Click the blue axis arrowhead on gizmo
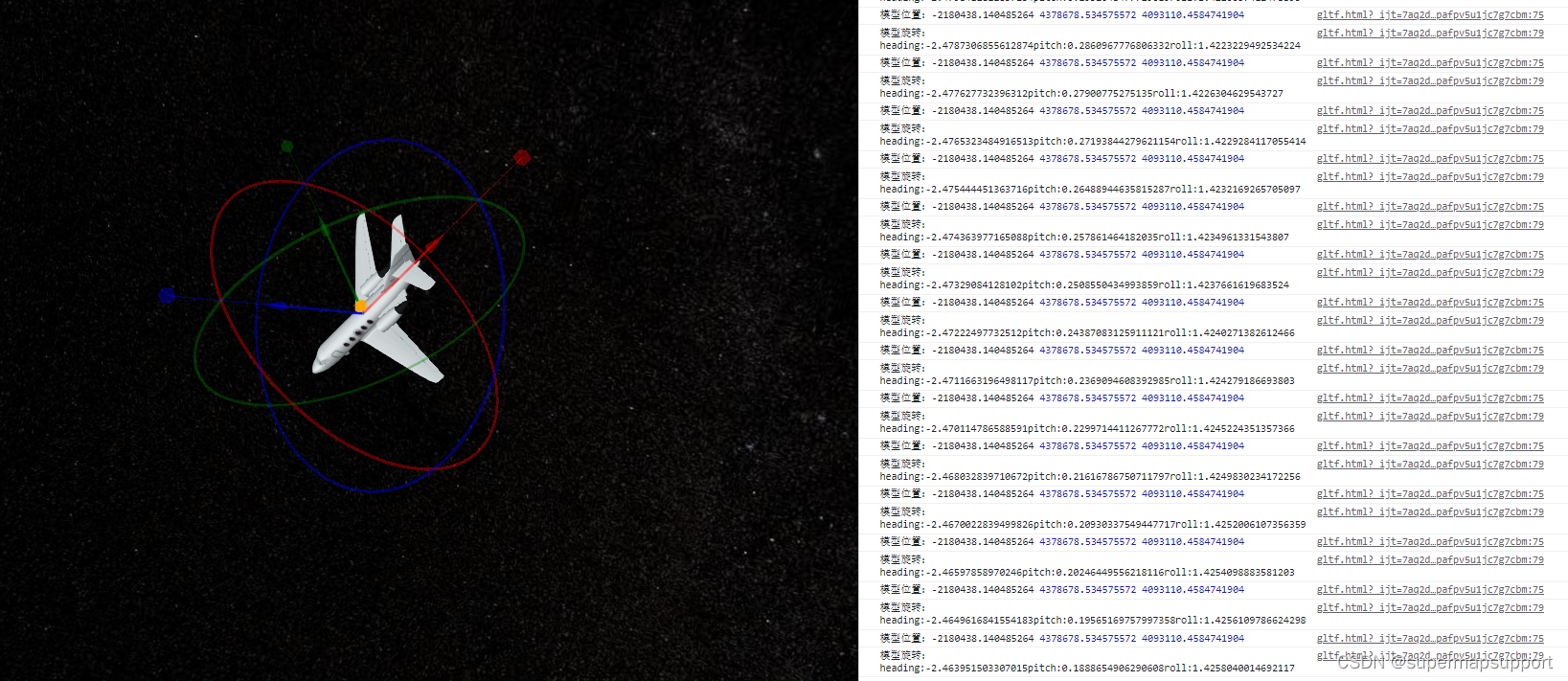 [x=278, y=306]
